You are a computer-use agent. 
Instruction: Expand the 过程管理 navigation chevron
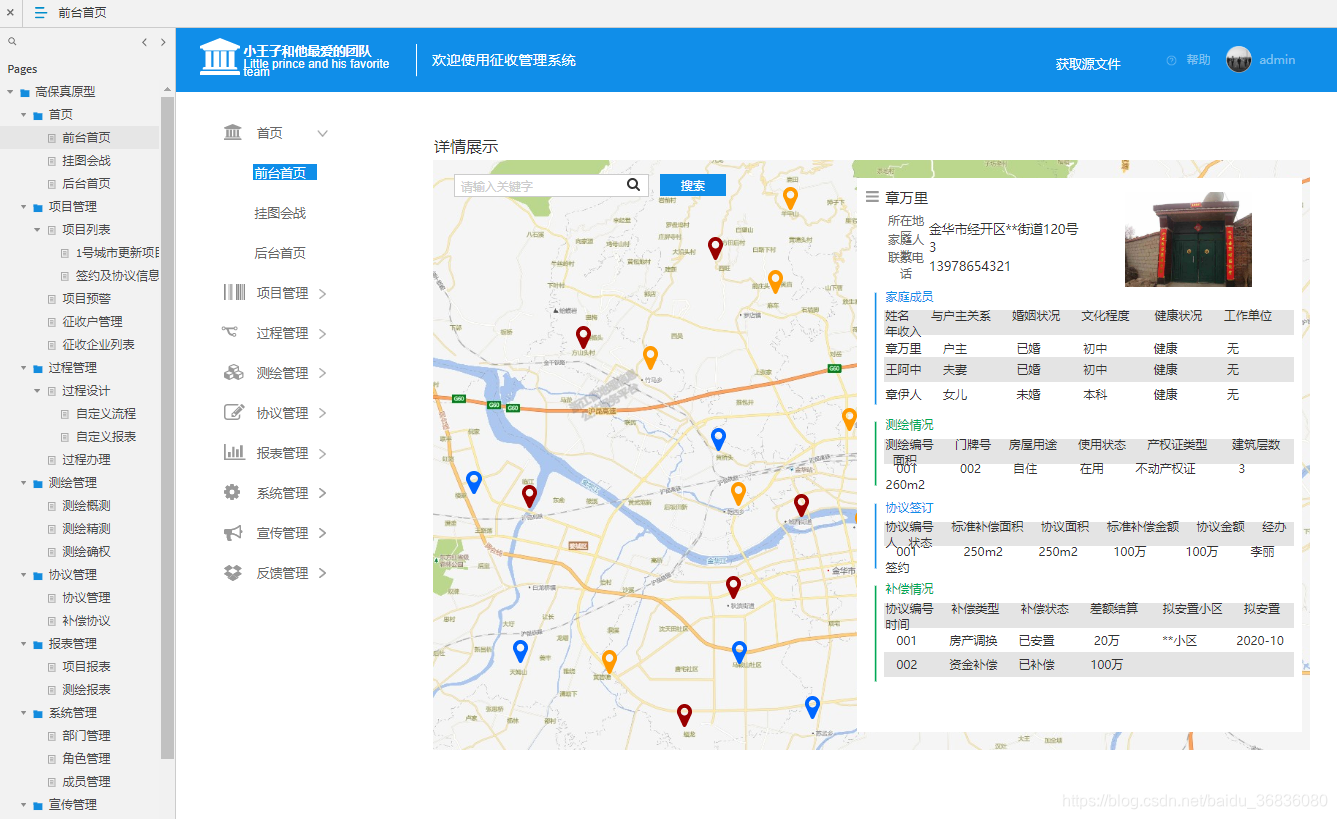coord(322,333)
